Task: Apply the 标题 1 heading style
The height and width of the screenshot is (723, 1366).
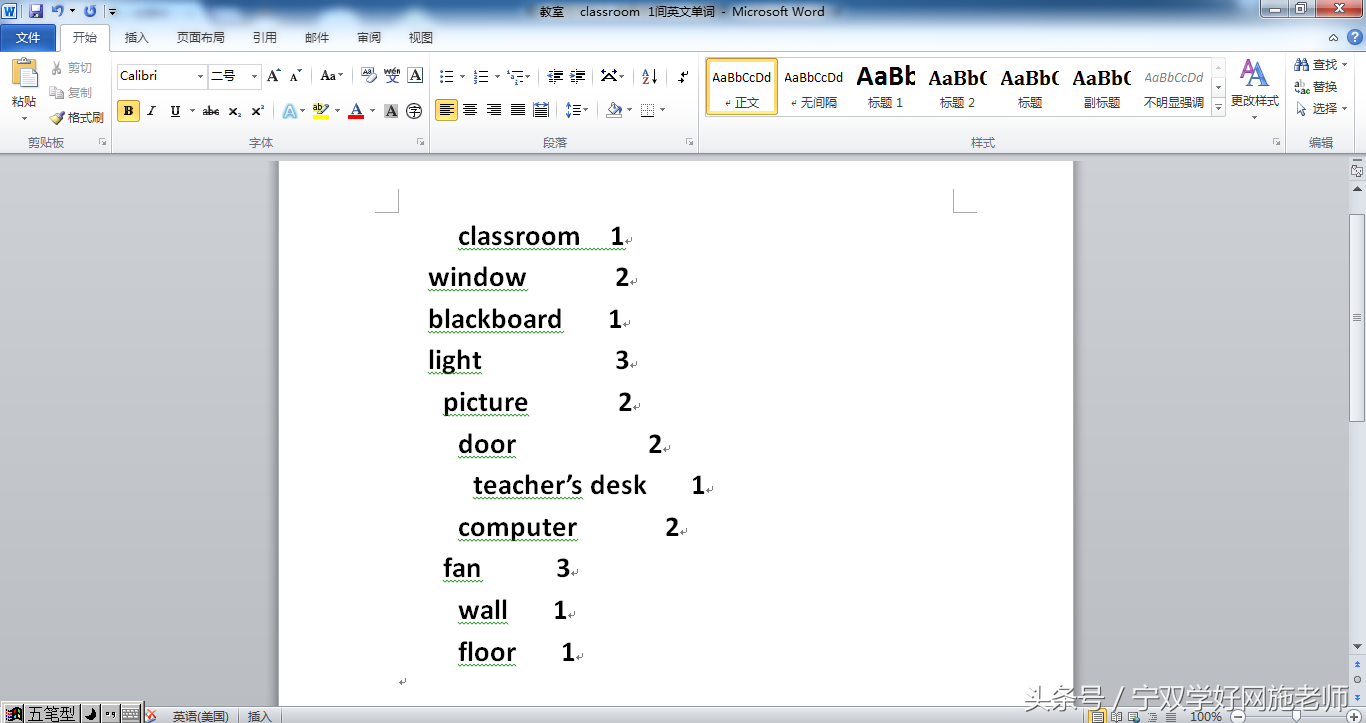Action: pyautogui.click(x=885, y=86)
